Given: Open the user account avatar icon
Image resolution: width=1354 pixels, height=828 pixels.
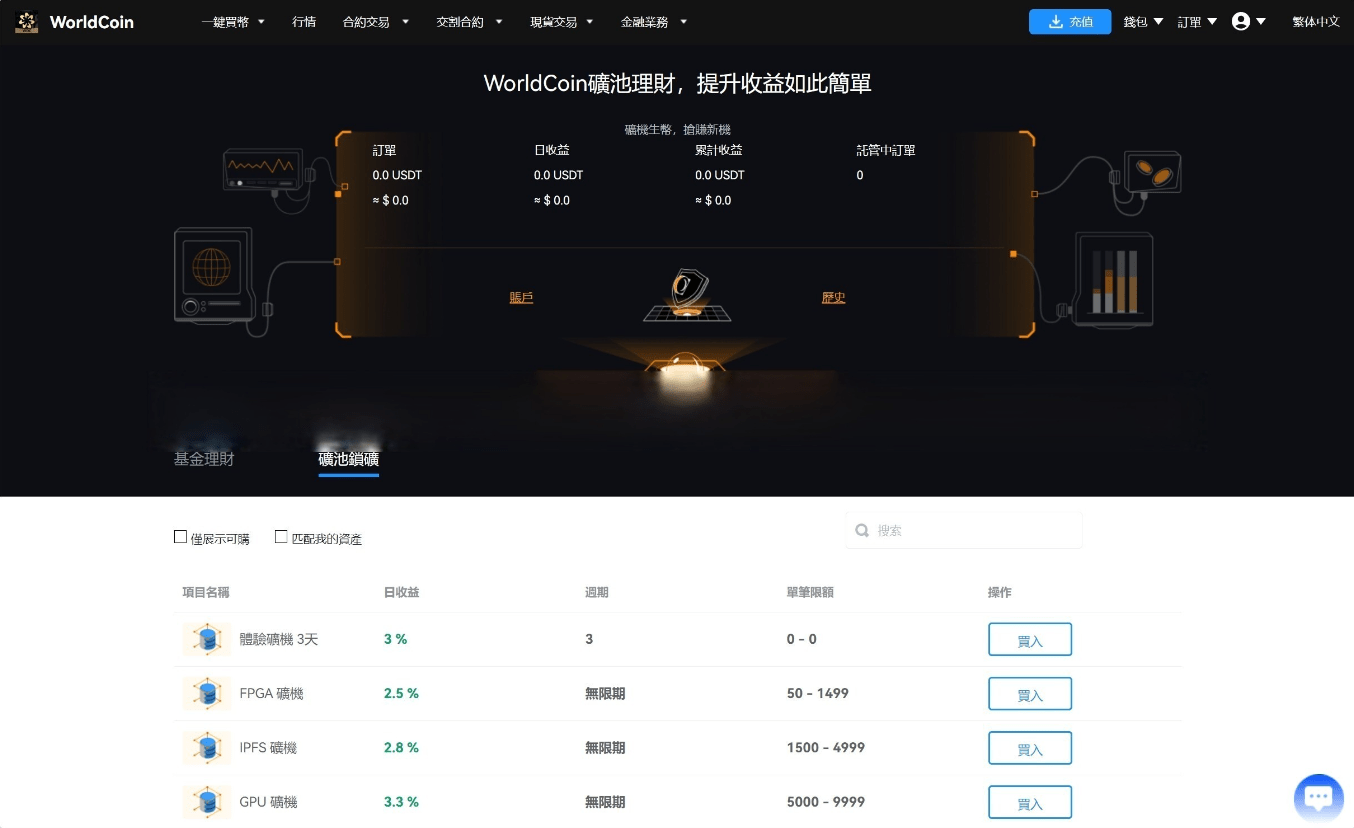Looking at the screenshot, I should click(x=1241, y=21).
